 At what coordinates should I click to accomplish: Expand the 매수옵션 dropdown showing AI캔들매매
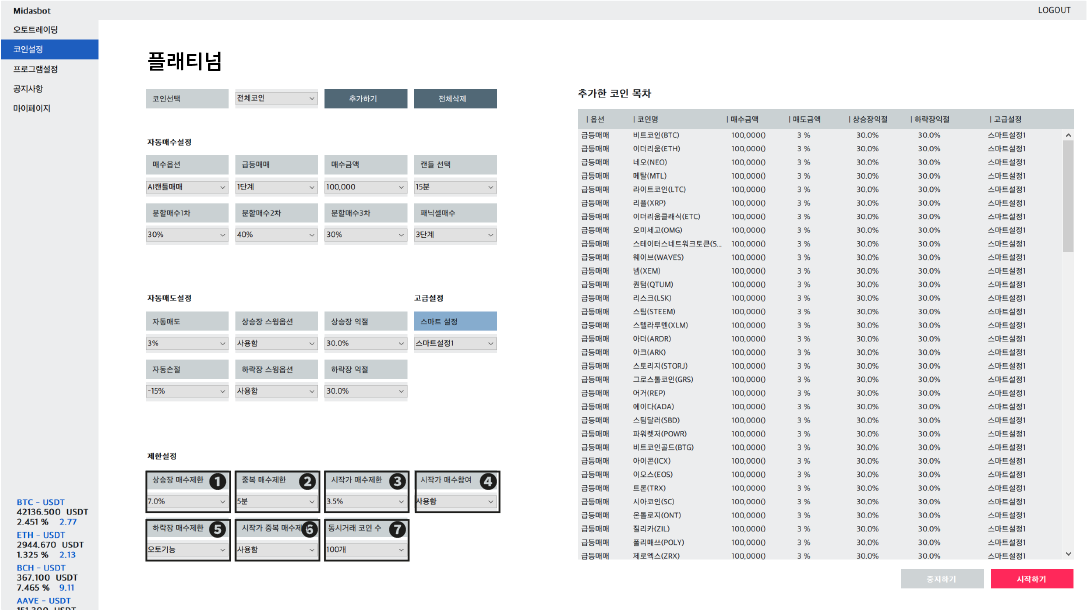[187, 187]
